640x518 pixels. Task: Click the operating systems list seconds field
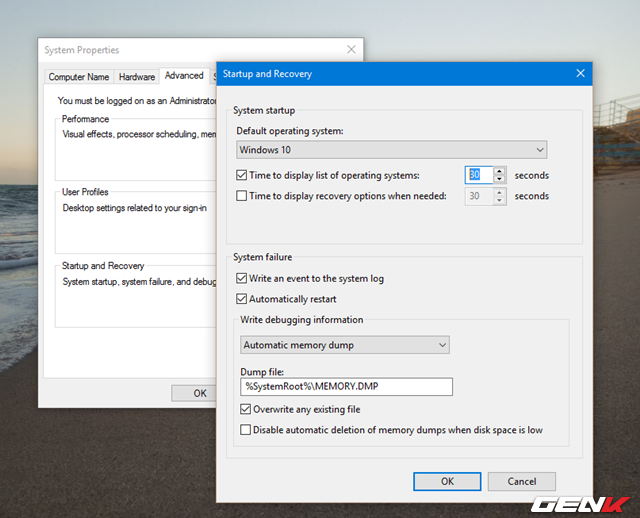tap(478, 175)
